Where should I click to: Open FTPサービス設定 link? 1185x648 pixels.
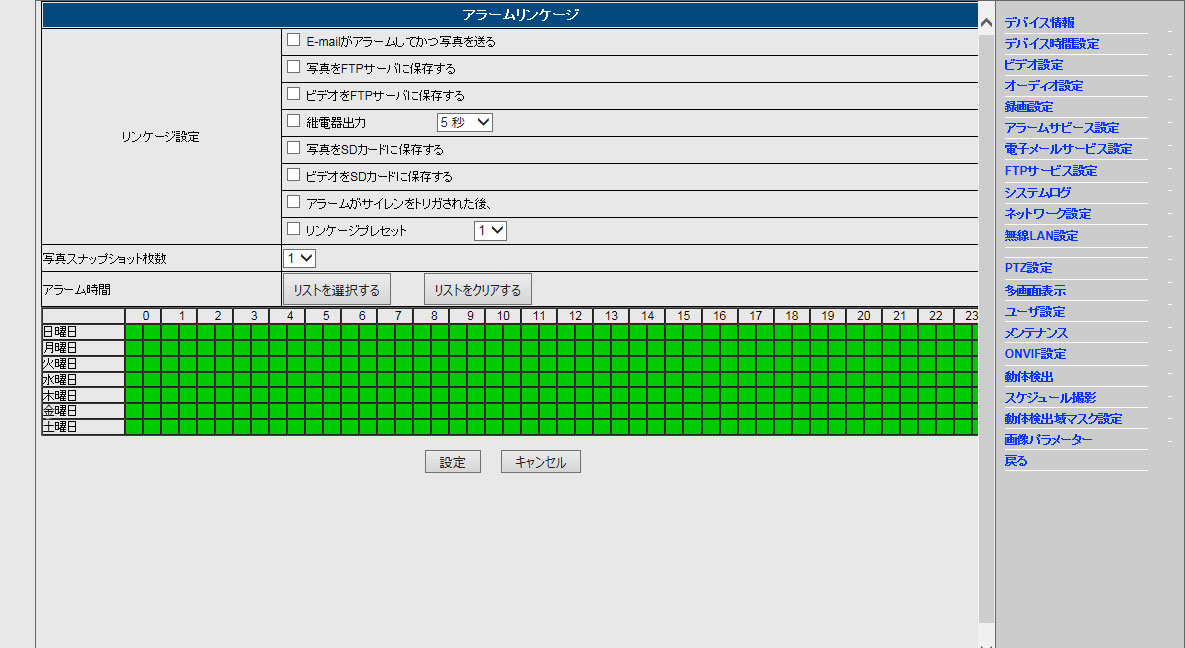point(1050,172)
